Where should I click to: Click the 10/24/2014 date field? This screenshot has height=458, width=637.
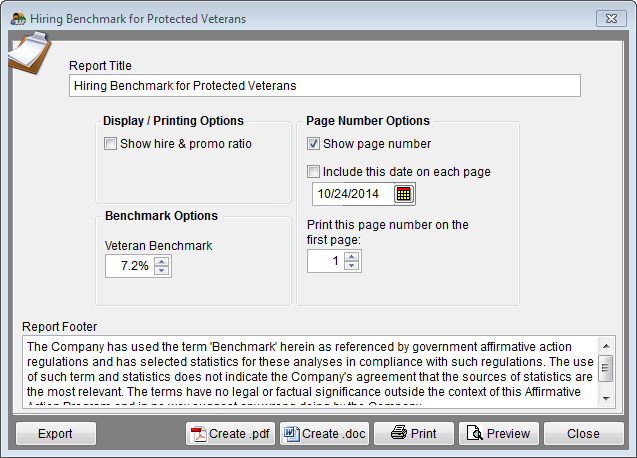coord(353,194)
